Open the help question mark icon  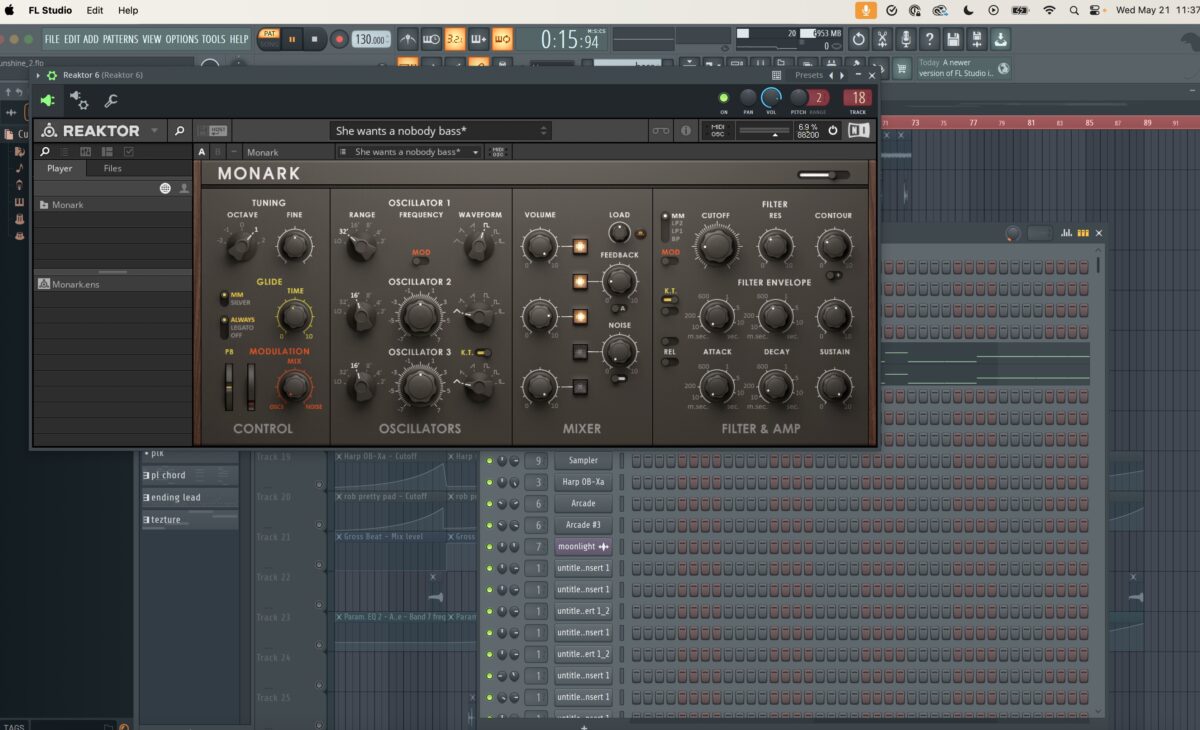coord(930,40)
